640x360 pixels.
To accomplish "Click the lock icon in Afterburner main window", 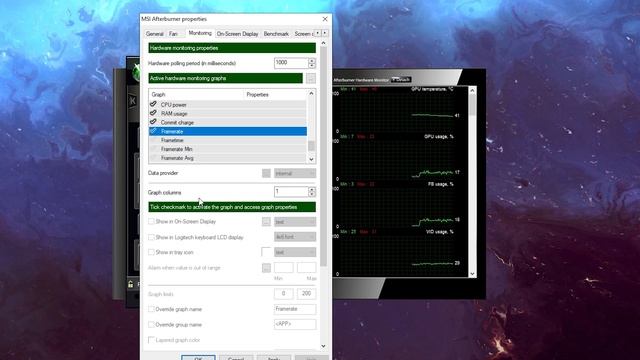I will 131,284.
